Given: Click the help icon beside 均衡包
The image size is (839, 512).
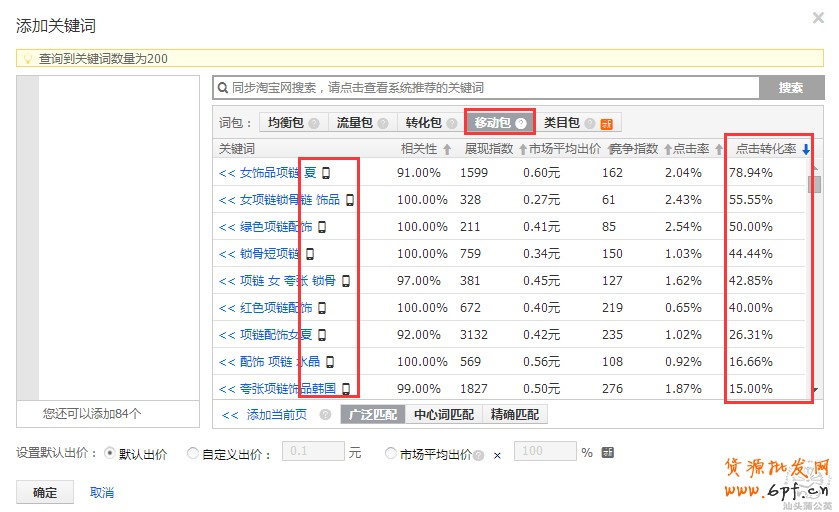Looking at the screenshot, I should (314, 123).
